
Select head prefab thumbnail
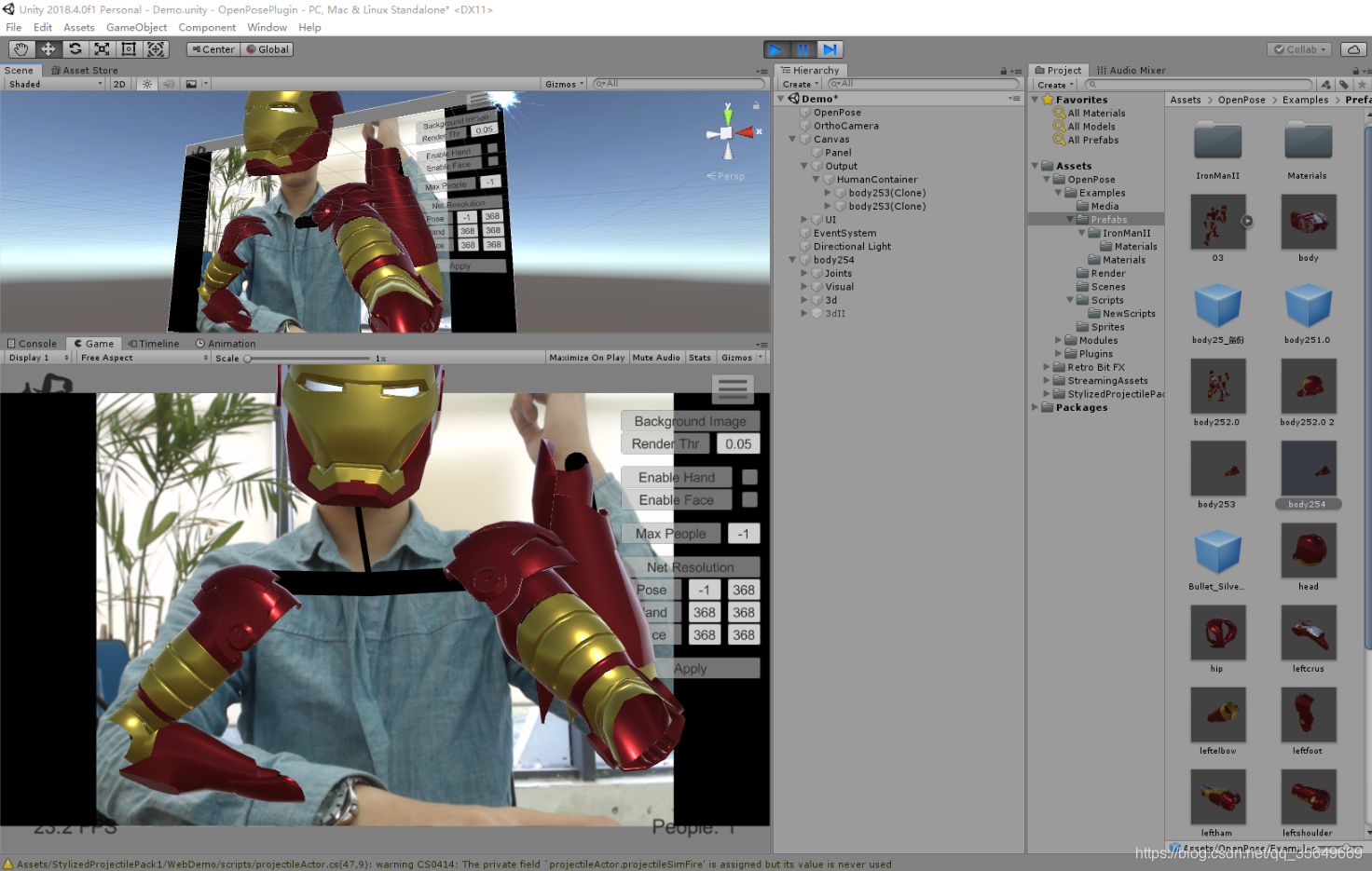(1309, 551)
